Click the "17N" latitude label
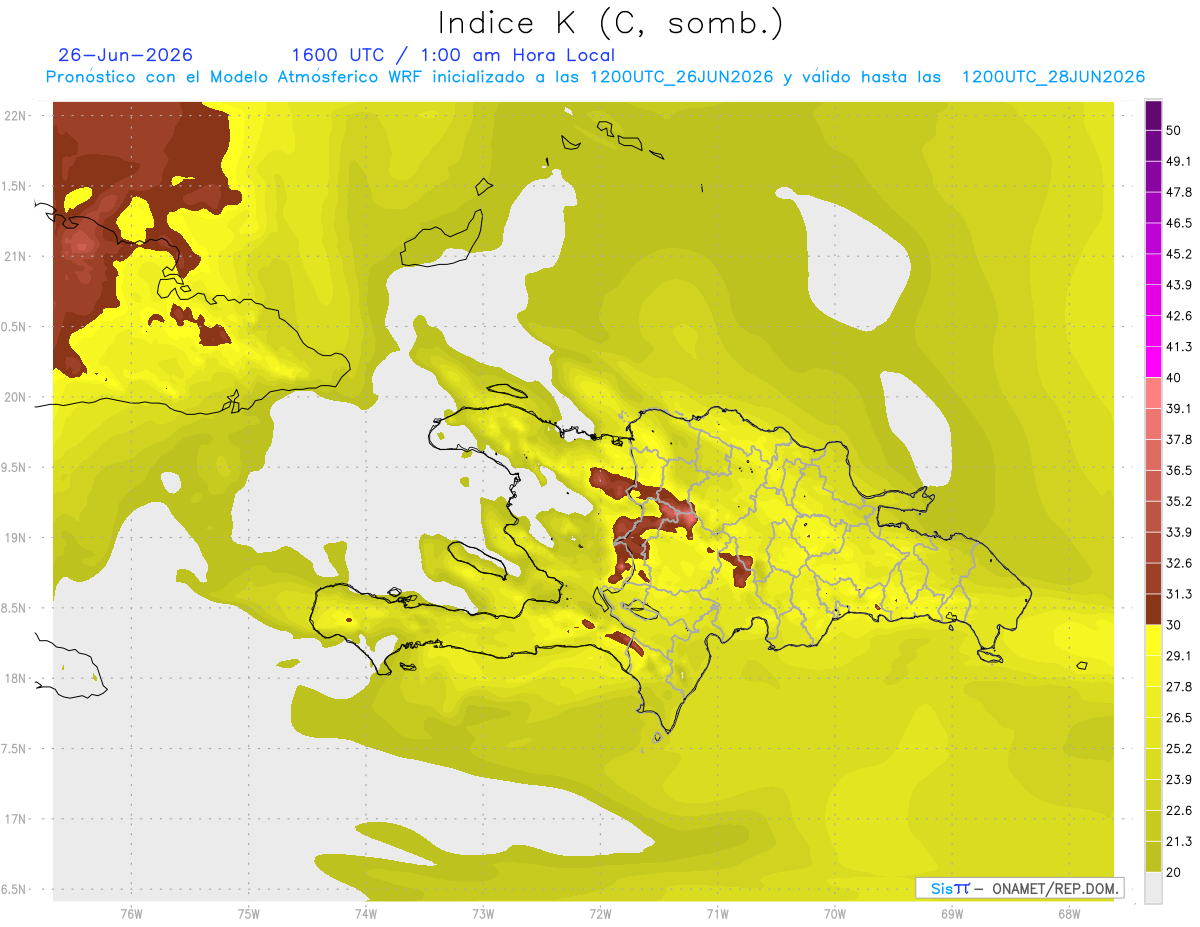Viewport: 1200px width, 927px height. [x=15, y=819]
